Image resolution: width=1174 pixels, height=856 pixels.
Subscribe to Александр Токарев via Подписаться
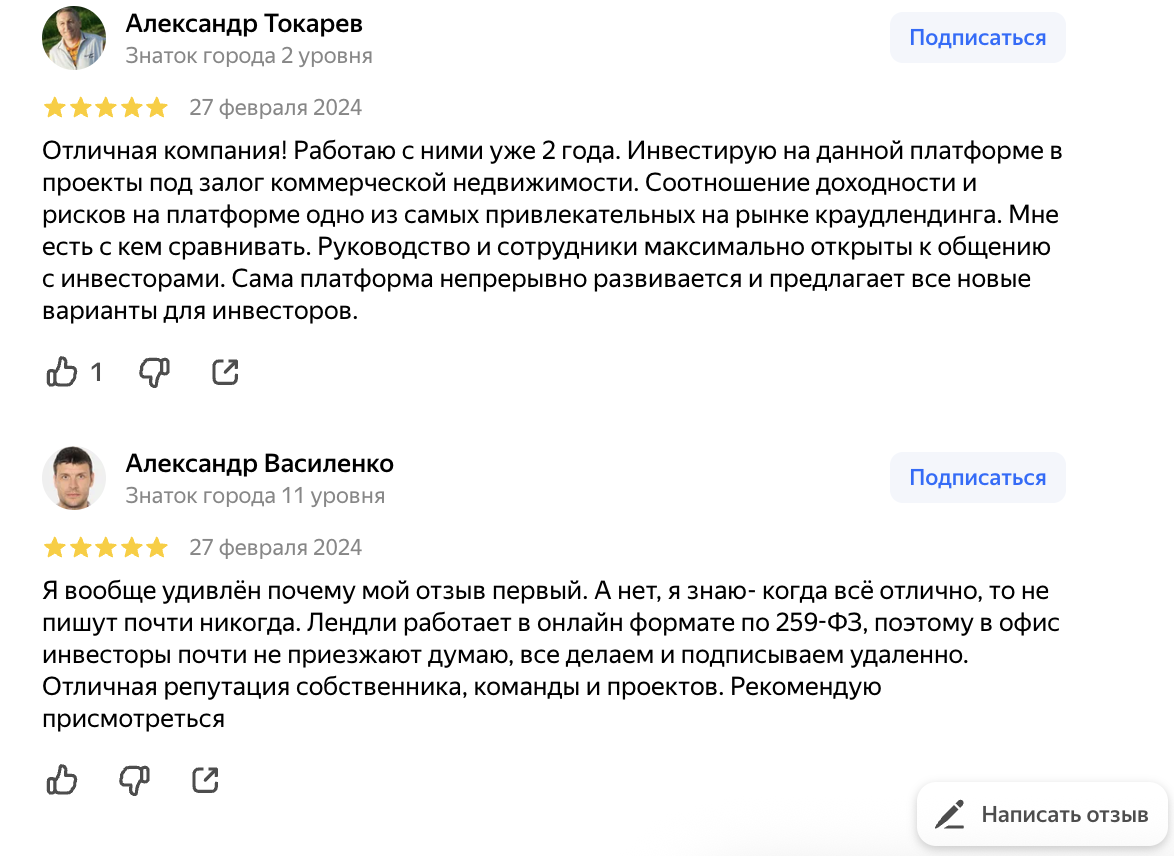click(977, 38)
